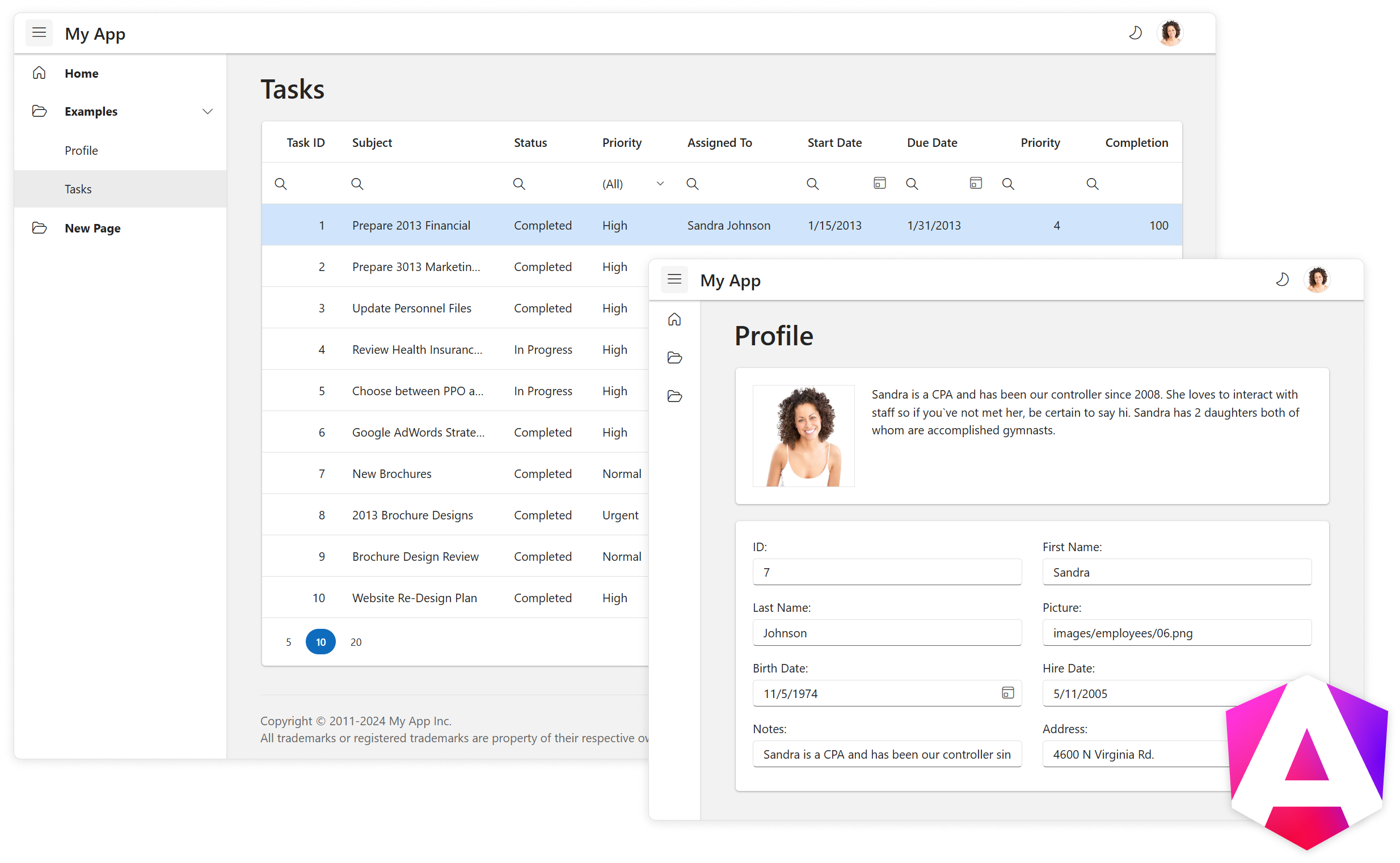Image resolution: width=1400 pixels, height=863 pixels.
Task: Click the search icon in the Assigned To filter
Action: point(693,184)
